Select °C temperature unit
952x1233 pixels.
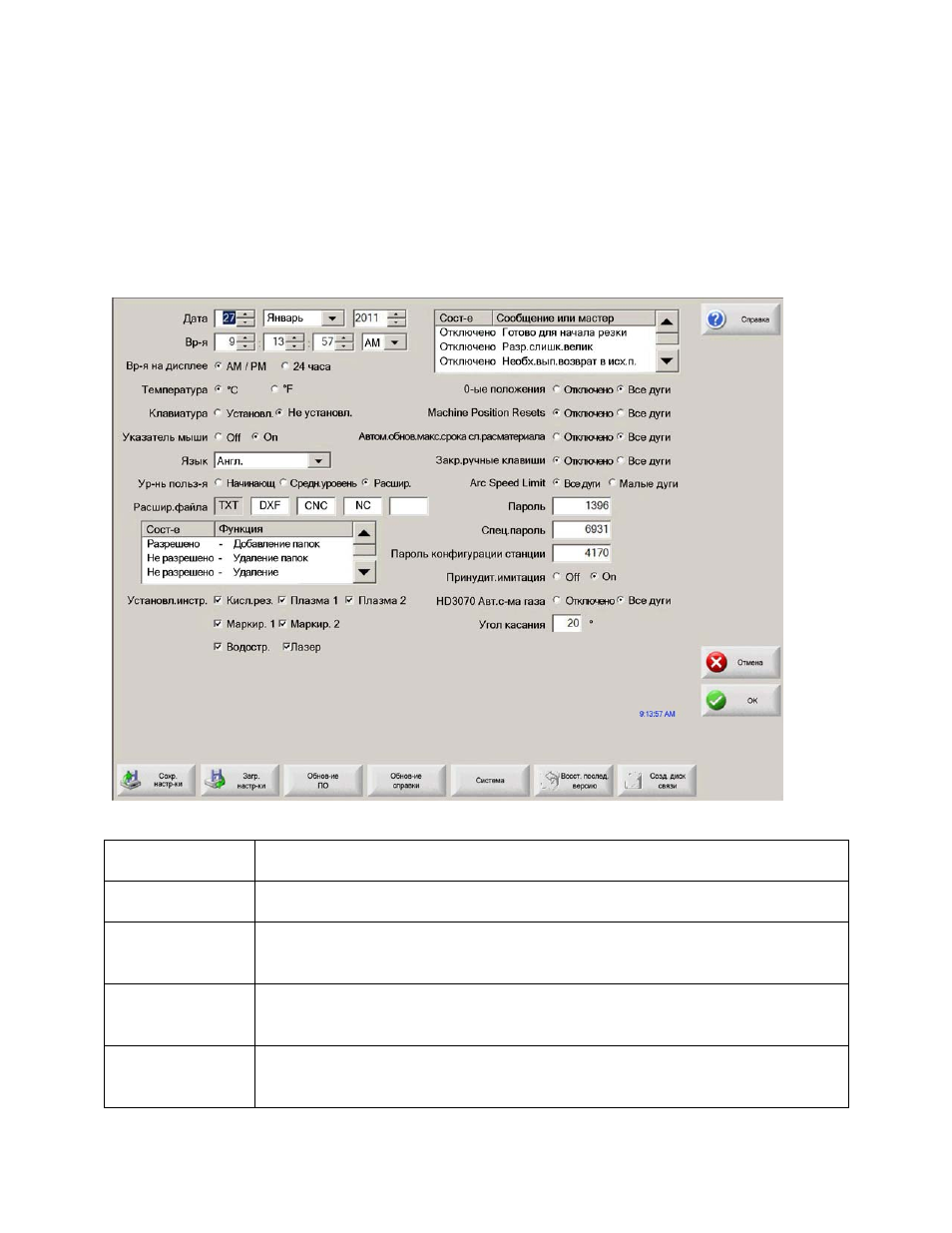[220, 390]
